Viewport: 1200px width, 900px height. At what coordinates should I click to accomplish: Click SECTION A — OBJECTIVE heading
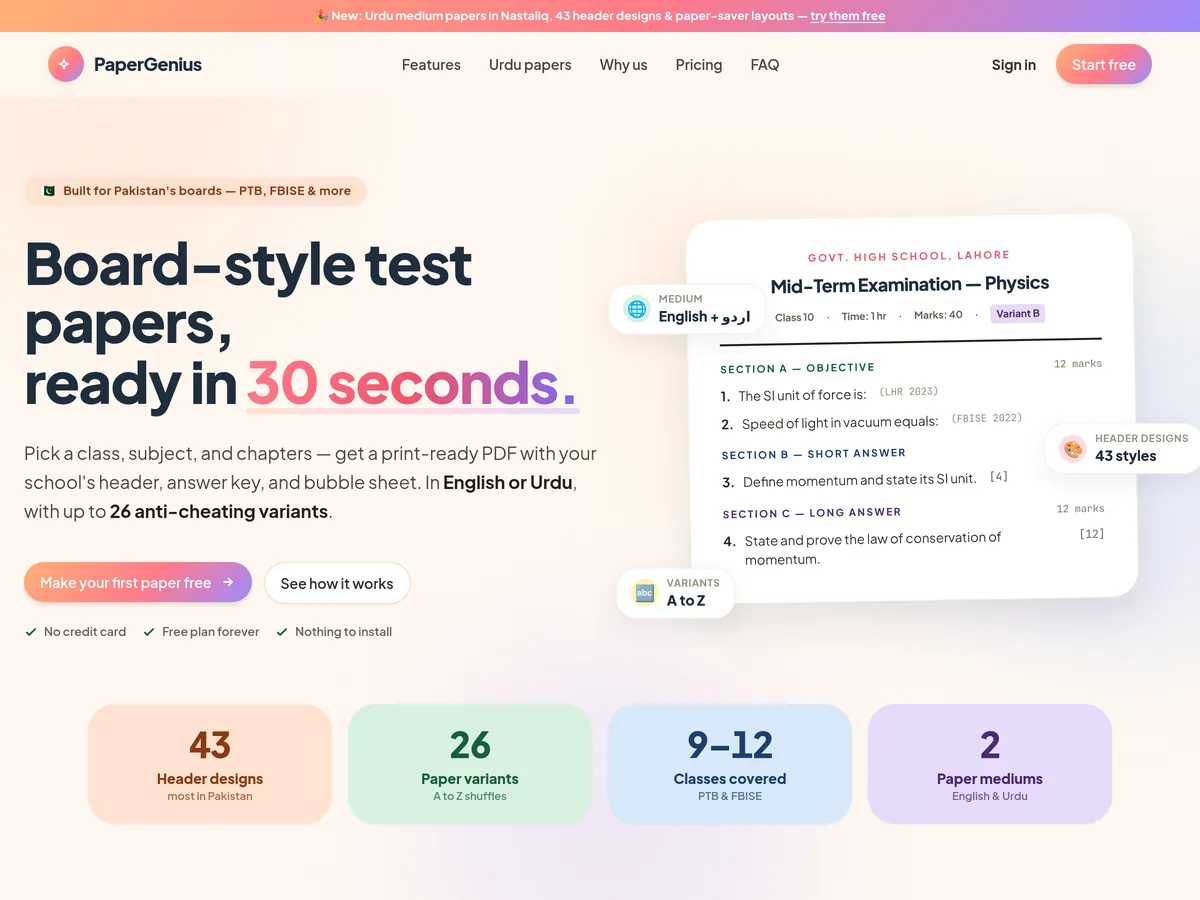click(797, 368)
